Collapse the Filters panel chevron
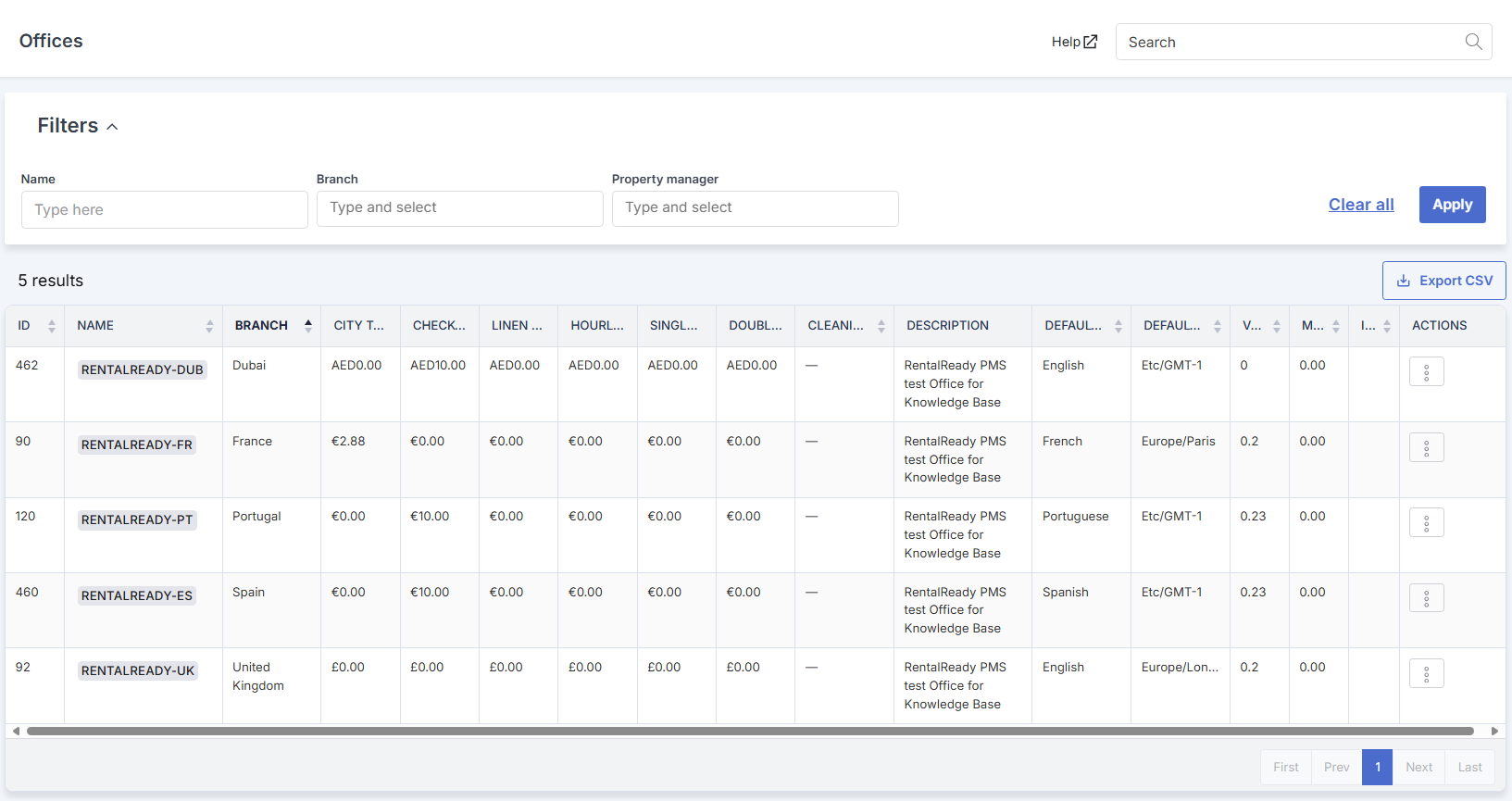This screenshot has width=1512, height=801. (x=112, y=127)
